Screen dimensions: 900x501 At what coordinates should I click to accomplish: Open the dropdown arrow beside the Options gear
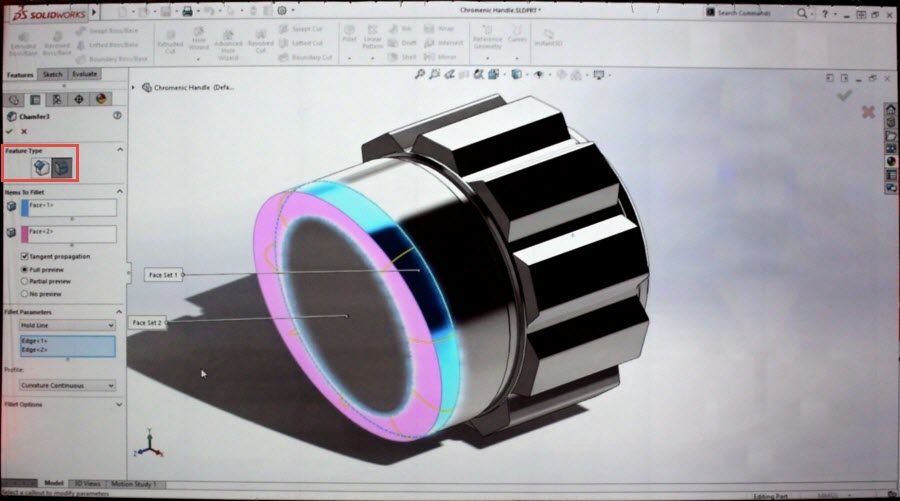(293, 10)
